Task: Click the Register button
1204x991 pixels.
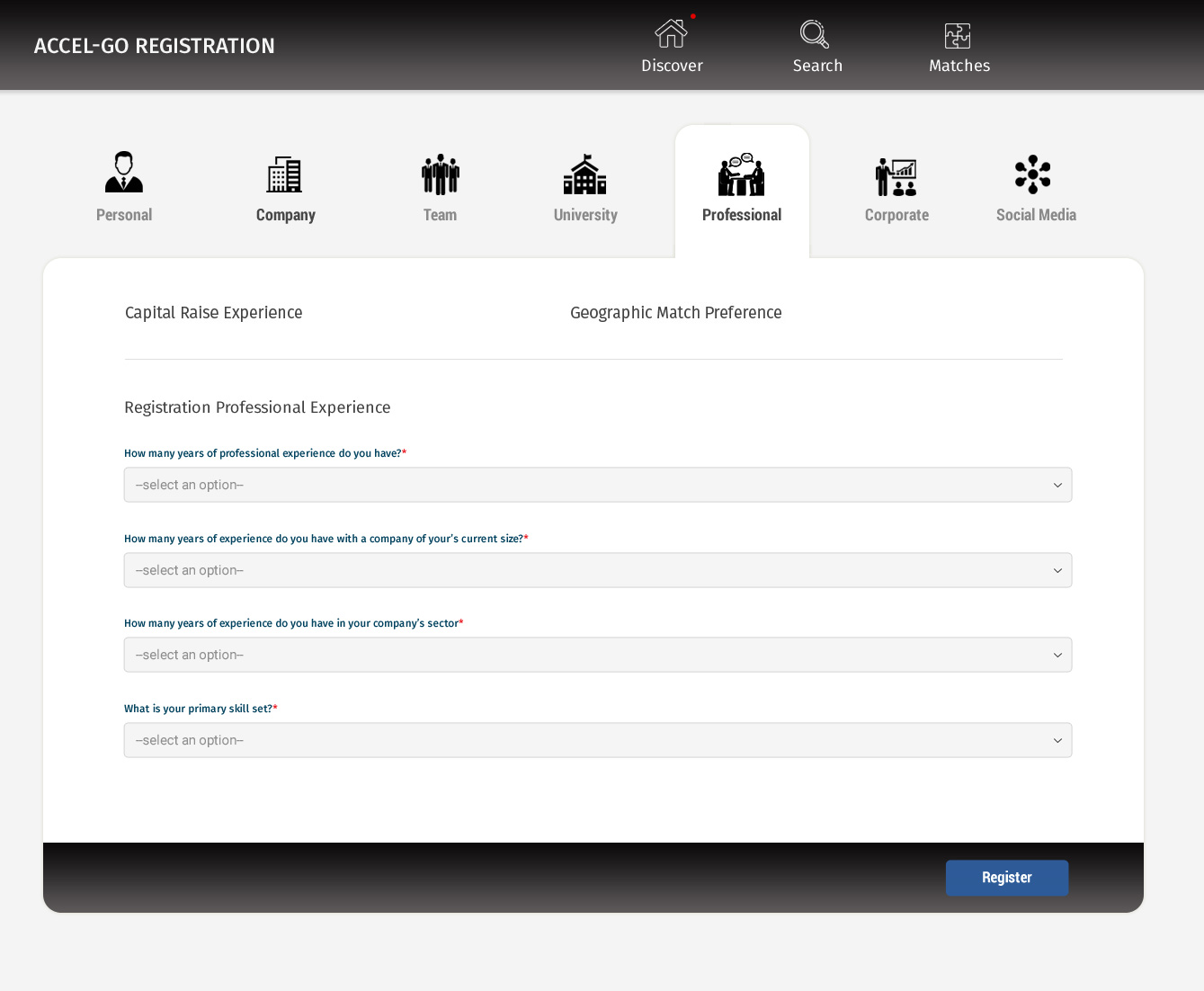Action: (x=1006, y=878)
